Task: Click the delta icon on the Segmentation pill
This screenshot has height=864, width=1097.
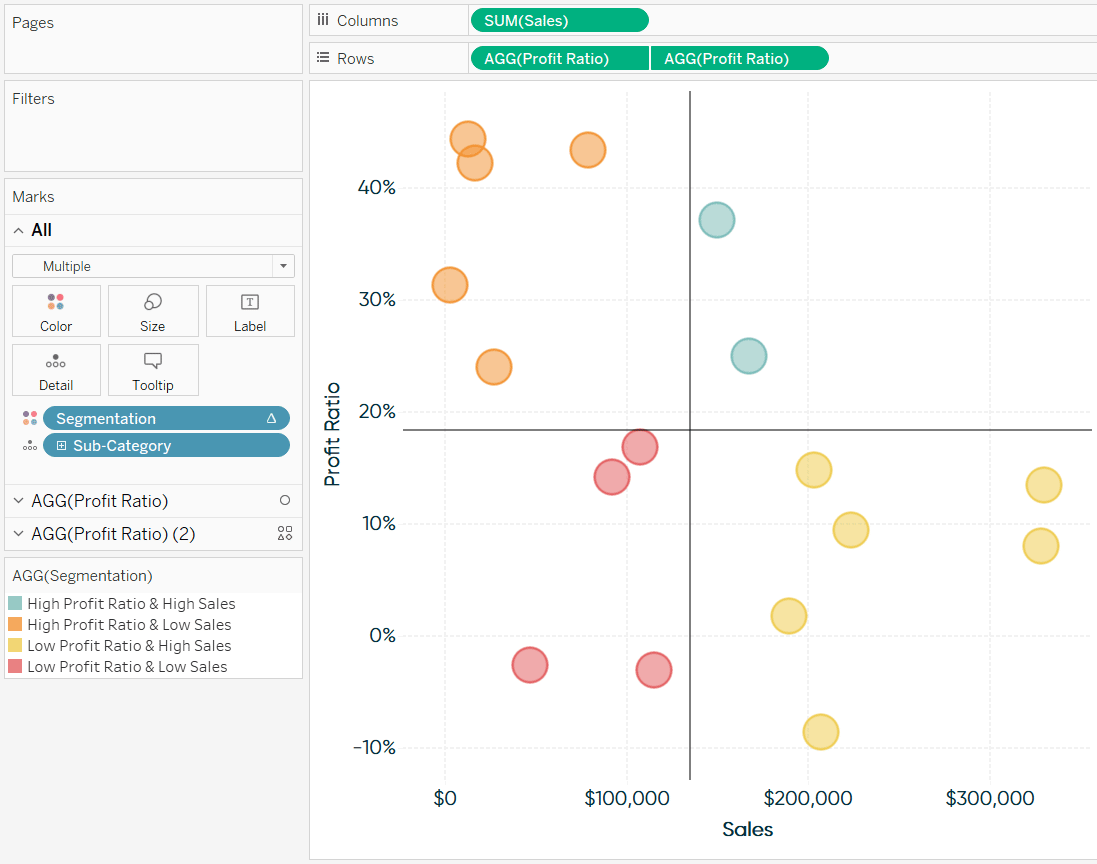Action: (x=271, y=418)
